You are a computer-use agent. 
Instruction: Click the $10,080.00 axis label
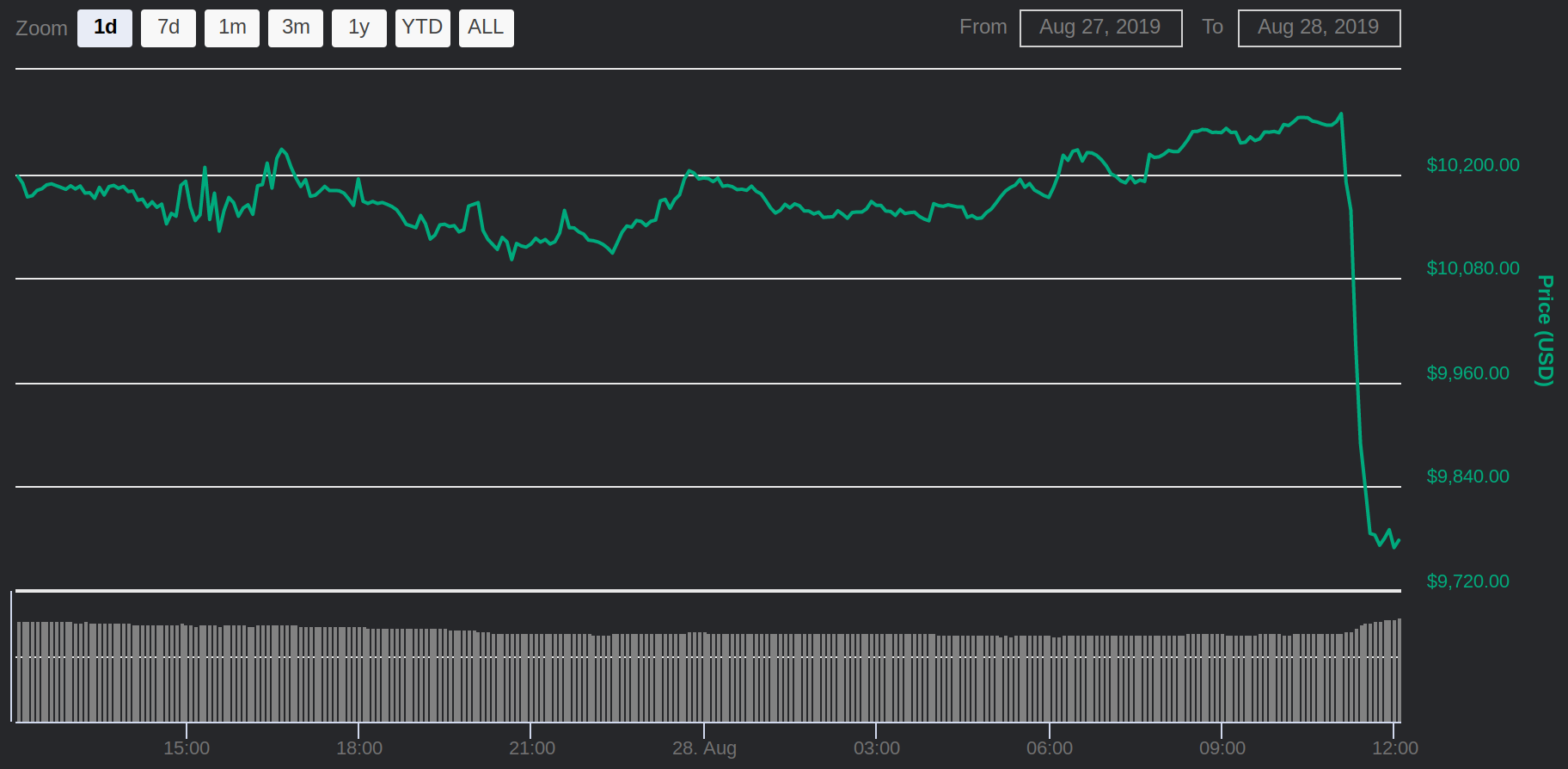(1473, 268)
